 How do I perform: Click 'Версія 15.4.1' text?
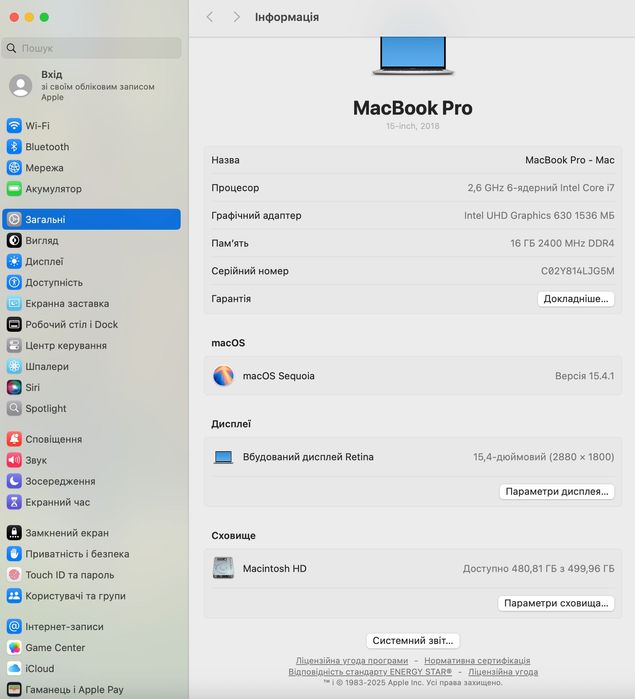pyautogui.click(x=585, y=376)
